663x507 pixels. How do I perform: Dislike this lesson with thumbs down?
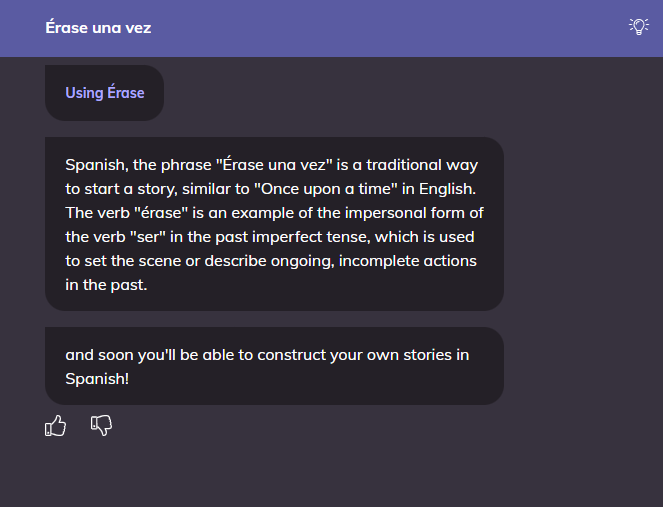(x=102, y=426)
